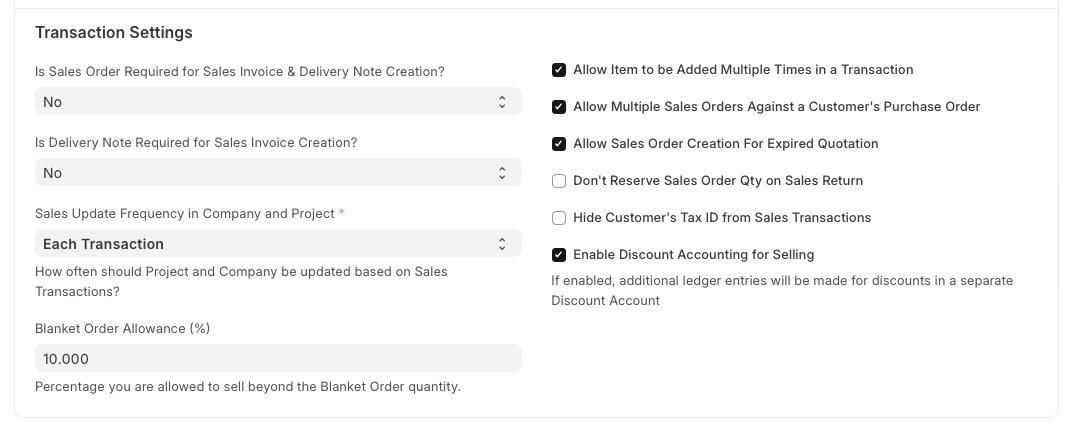Click the Transaction Settings section heading
The width and height of the screenshot is (1077, 428).
point(114,33)
